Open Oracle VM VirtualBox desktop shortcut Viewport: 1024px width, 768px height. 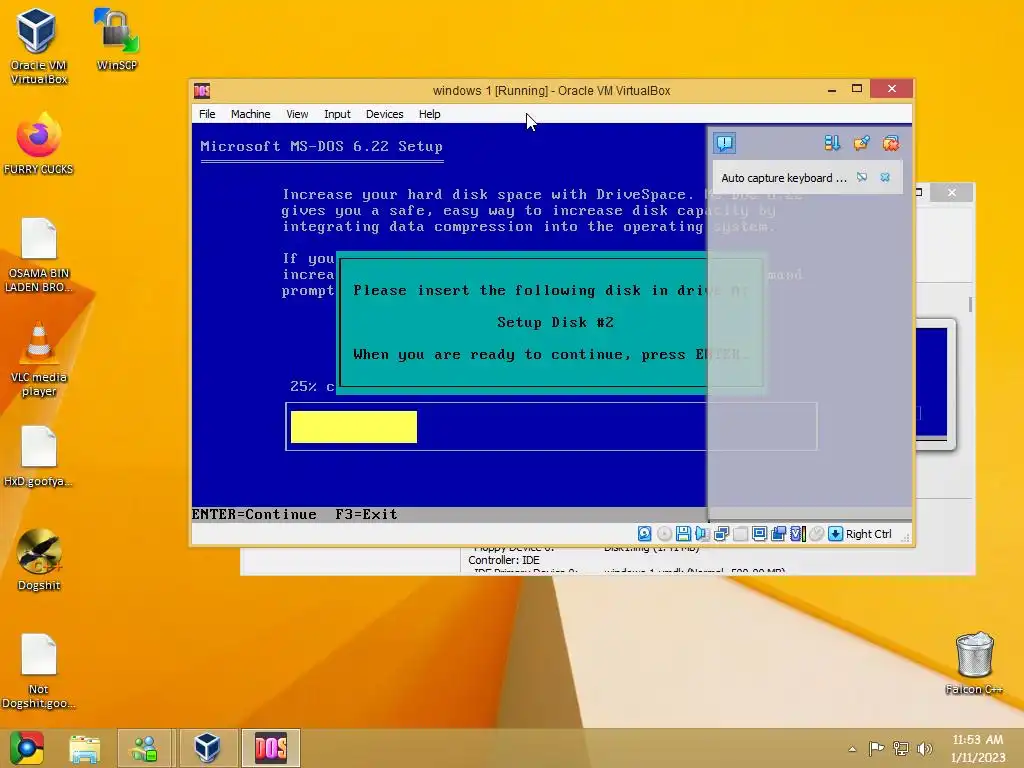(x=38, y=45)
